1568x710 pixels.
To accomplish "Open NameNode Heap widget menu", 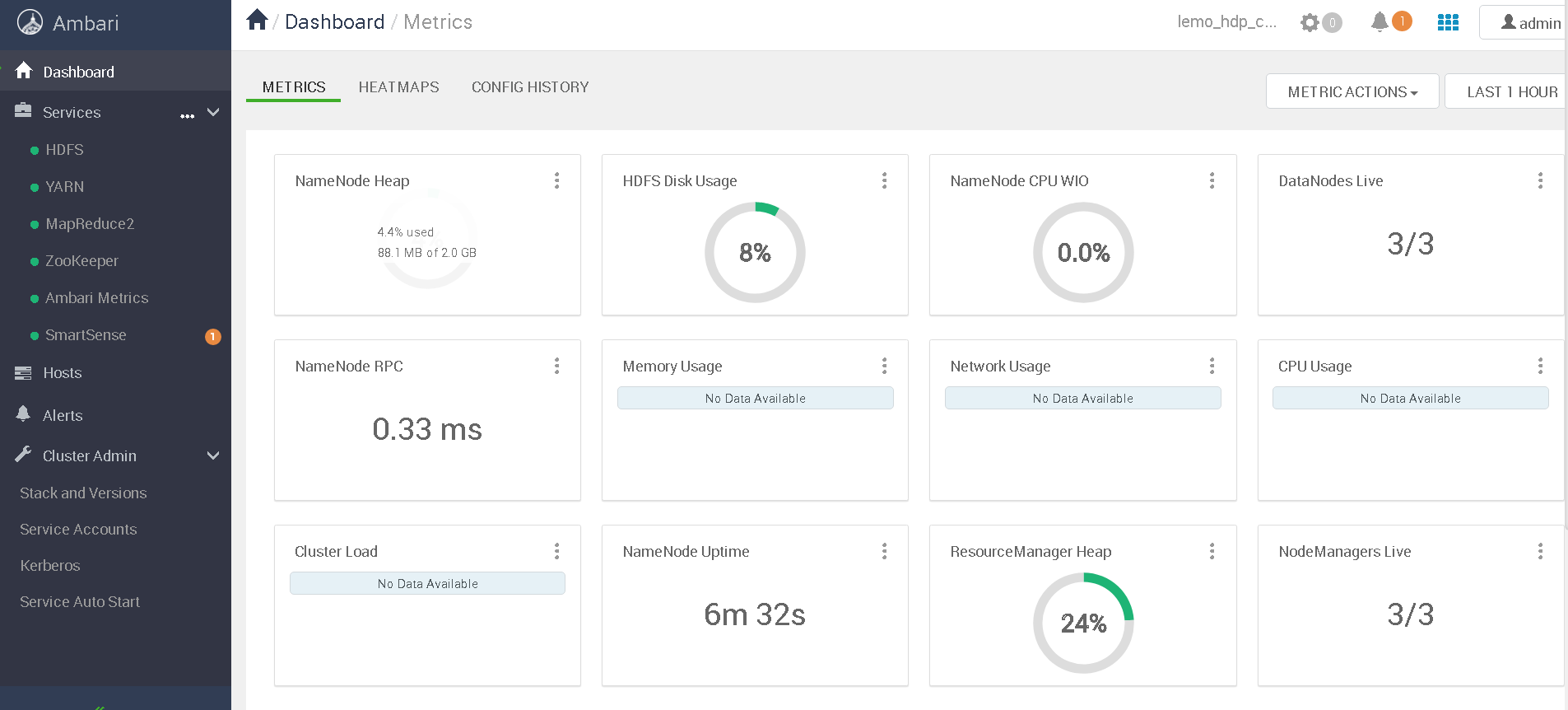I will (x=557, y=180).
